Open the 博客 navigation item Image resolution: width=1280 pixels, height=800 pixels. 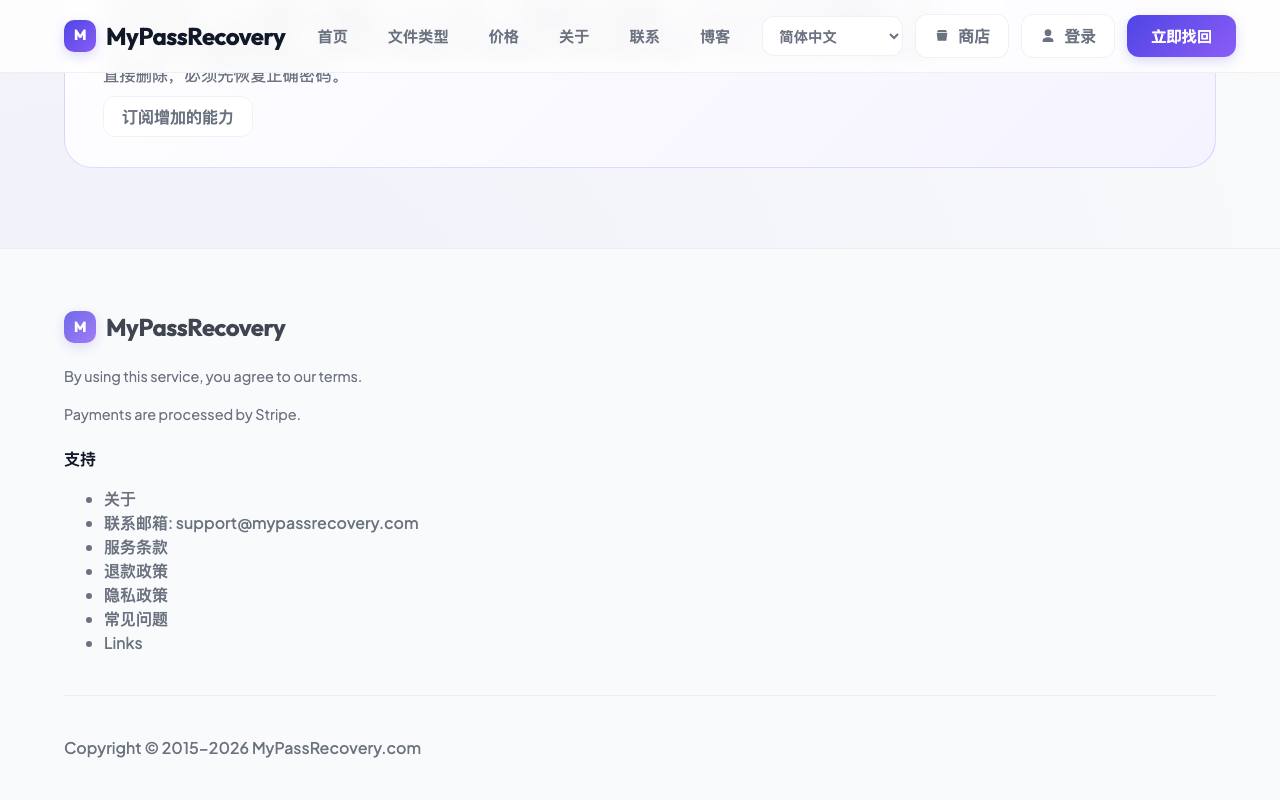tap(715, 36)
